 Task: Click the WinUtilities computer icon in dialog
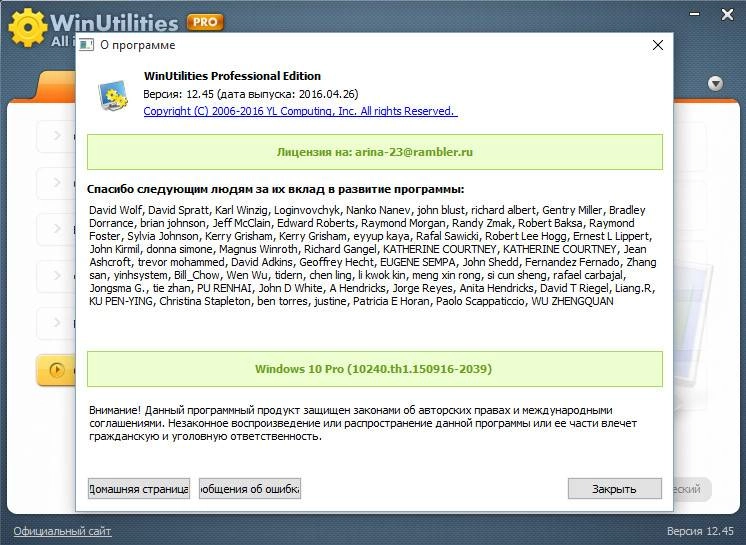click(113, 95)
